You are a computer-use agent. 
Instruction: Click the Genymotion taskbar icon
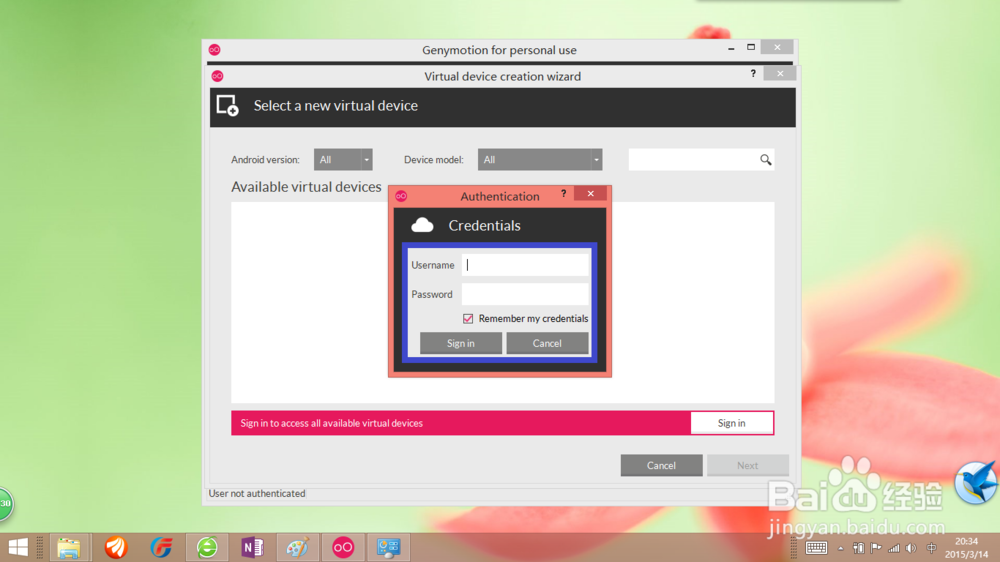point(342,547)
